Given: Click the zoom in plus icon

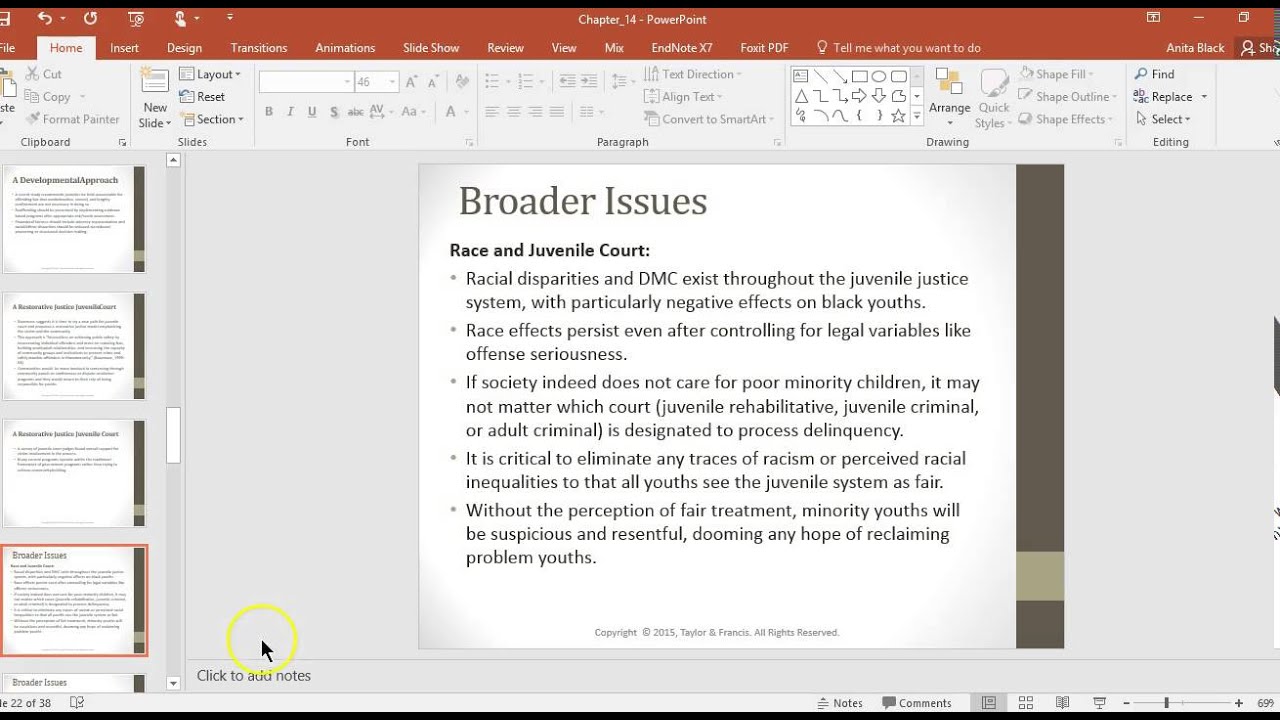Looking at the screenshot, I should pyautogui.click(x=1238, y=703).
